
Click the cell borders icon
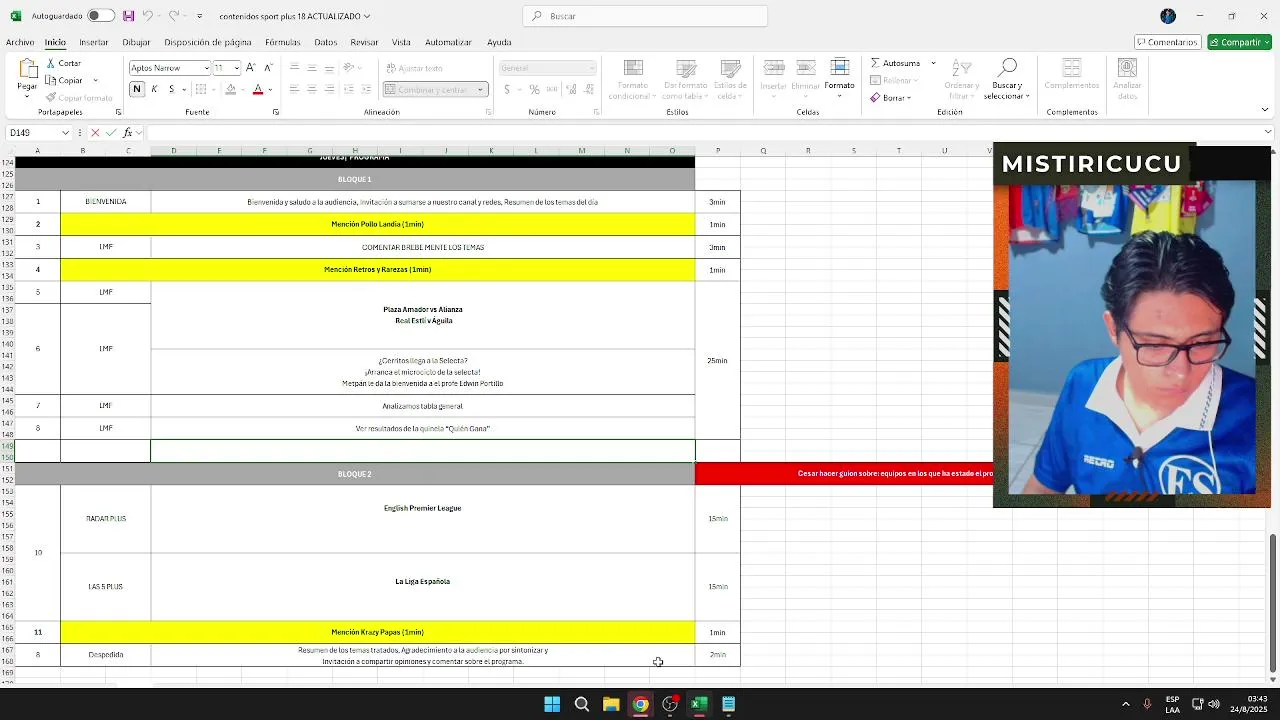(202, 89)
